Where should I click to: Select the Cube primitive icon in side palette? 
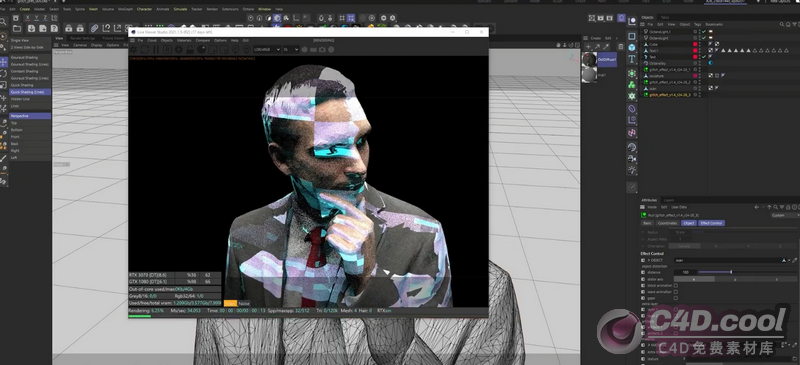pyautogui.click(x=632, y=47)
